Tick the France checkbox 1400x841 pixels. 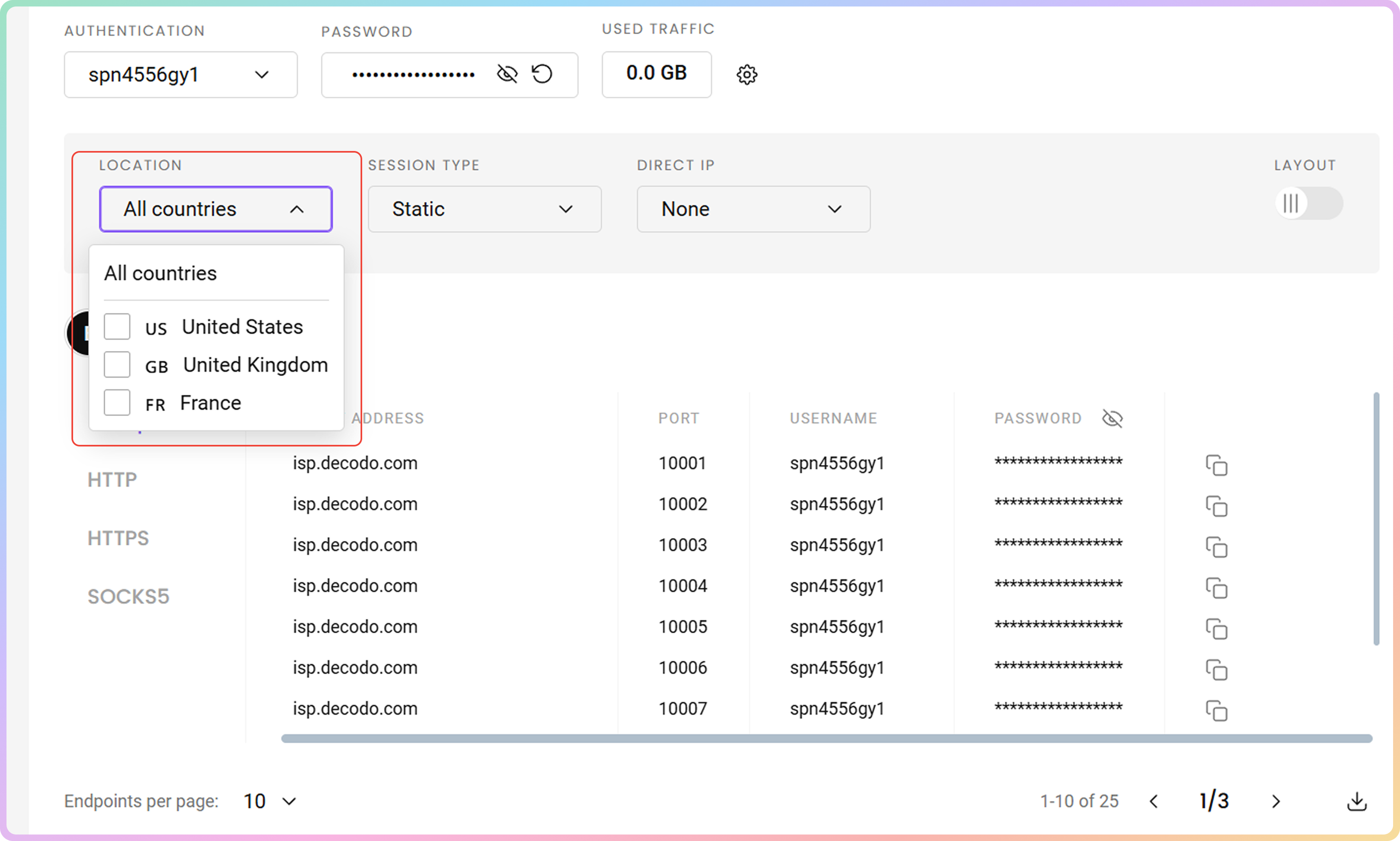click(117, 403)
